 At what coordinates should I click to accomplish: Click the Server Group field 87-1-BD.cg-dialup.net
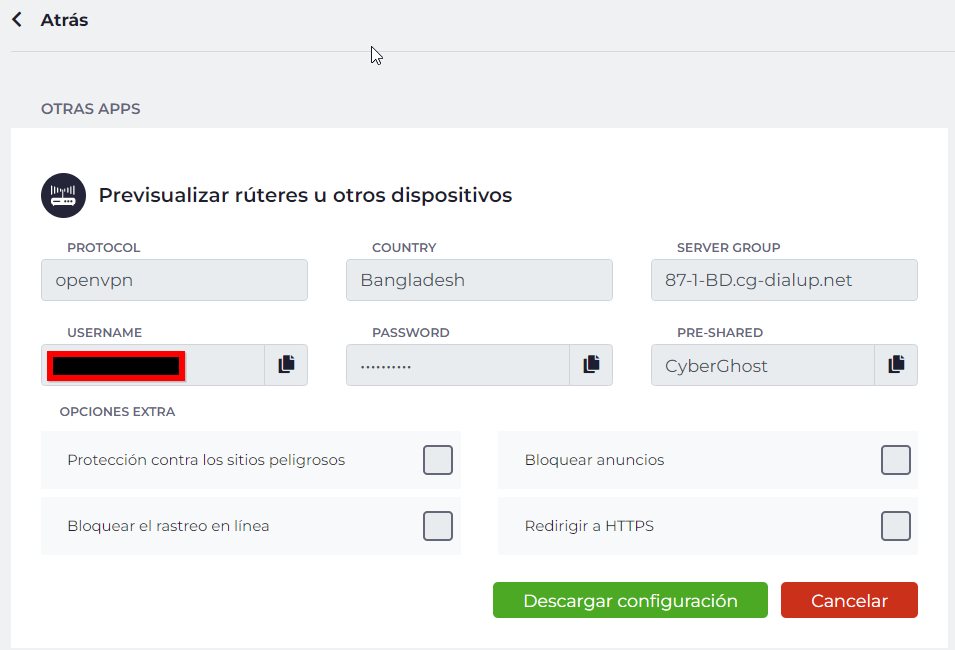(x=784, y=280)
